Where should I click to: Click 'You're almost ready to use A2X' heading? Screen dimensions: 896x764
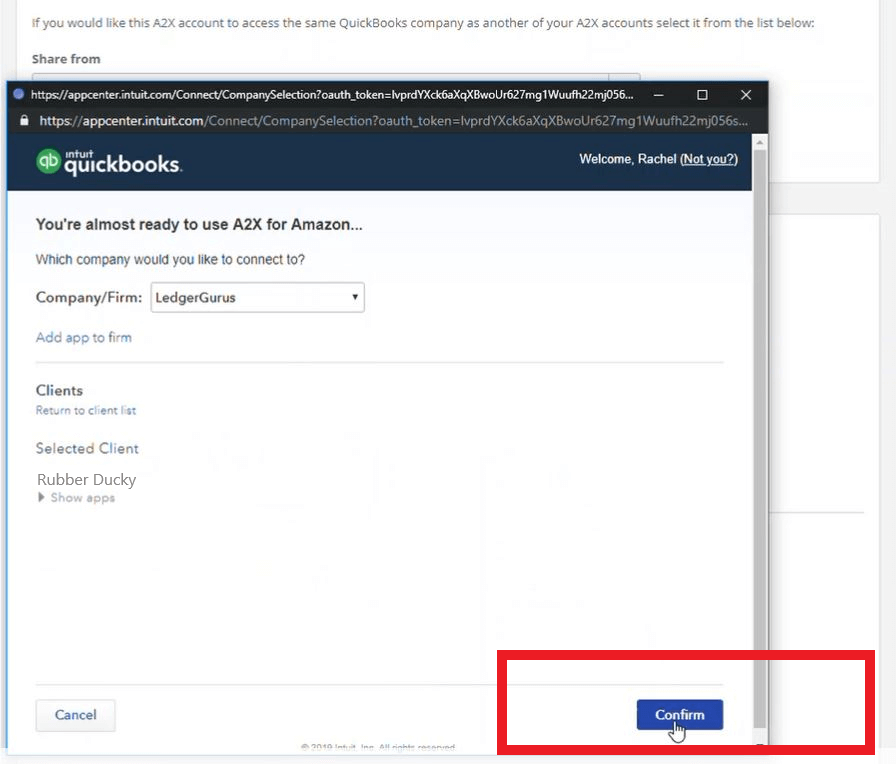coord(199,225)
